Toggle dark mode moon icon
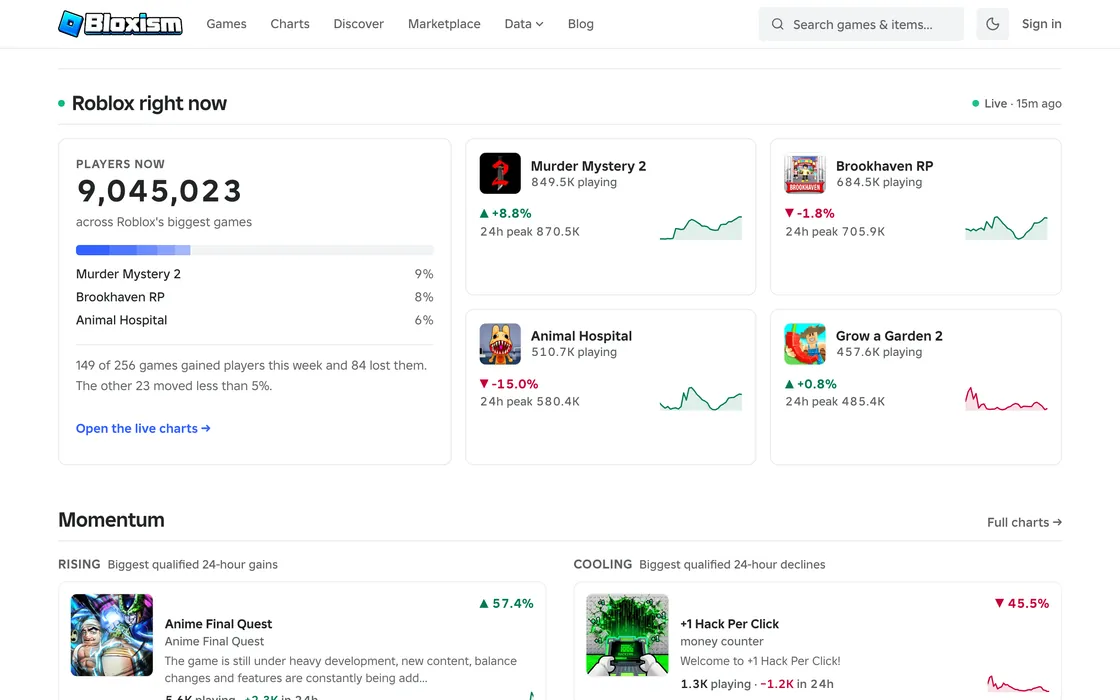Screen dimensions: 1120x700 (x=992, y=24)
